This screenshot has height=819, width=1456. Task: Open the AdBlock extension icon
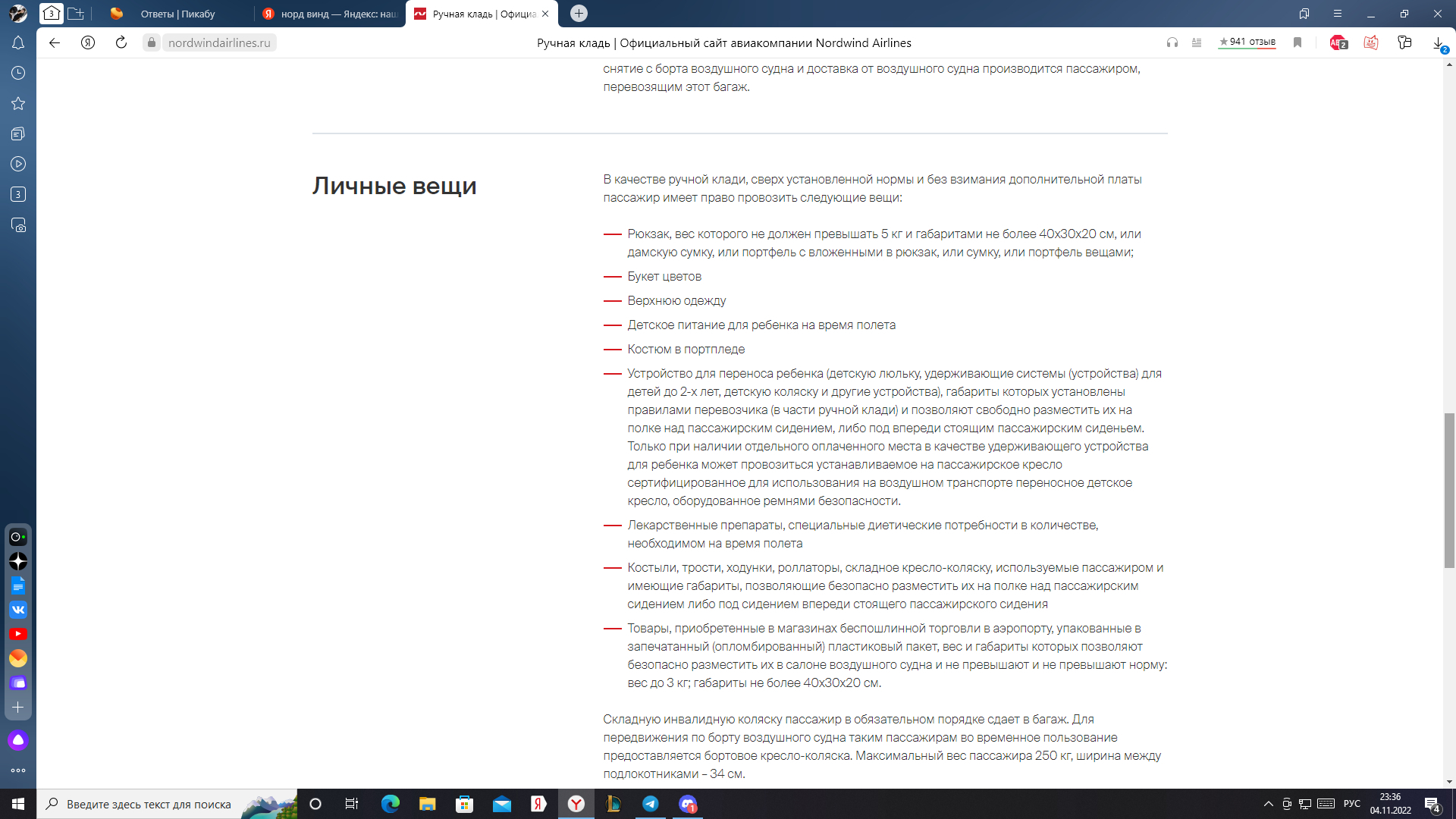[x=1338, y=42]
